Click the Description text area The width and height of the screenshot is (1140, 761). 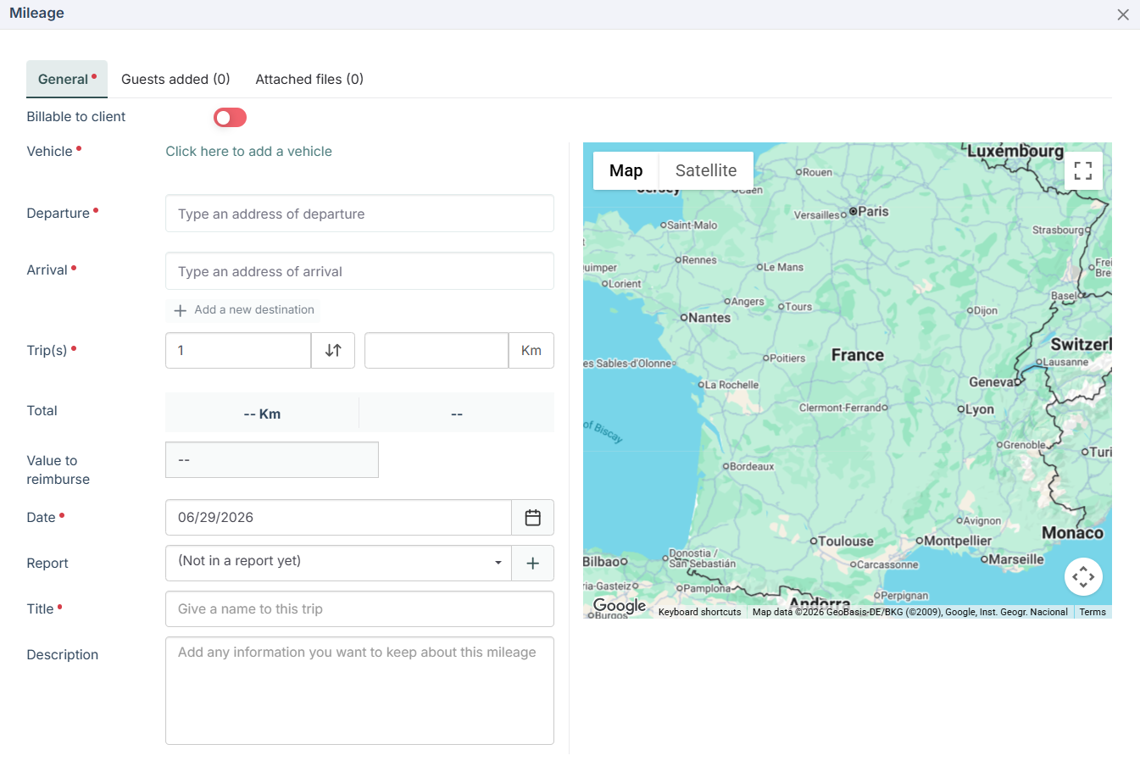[359, 690]
